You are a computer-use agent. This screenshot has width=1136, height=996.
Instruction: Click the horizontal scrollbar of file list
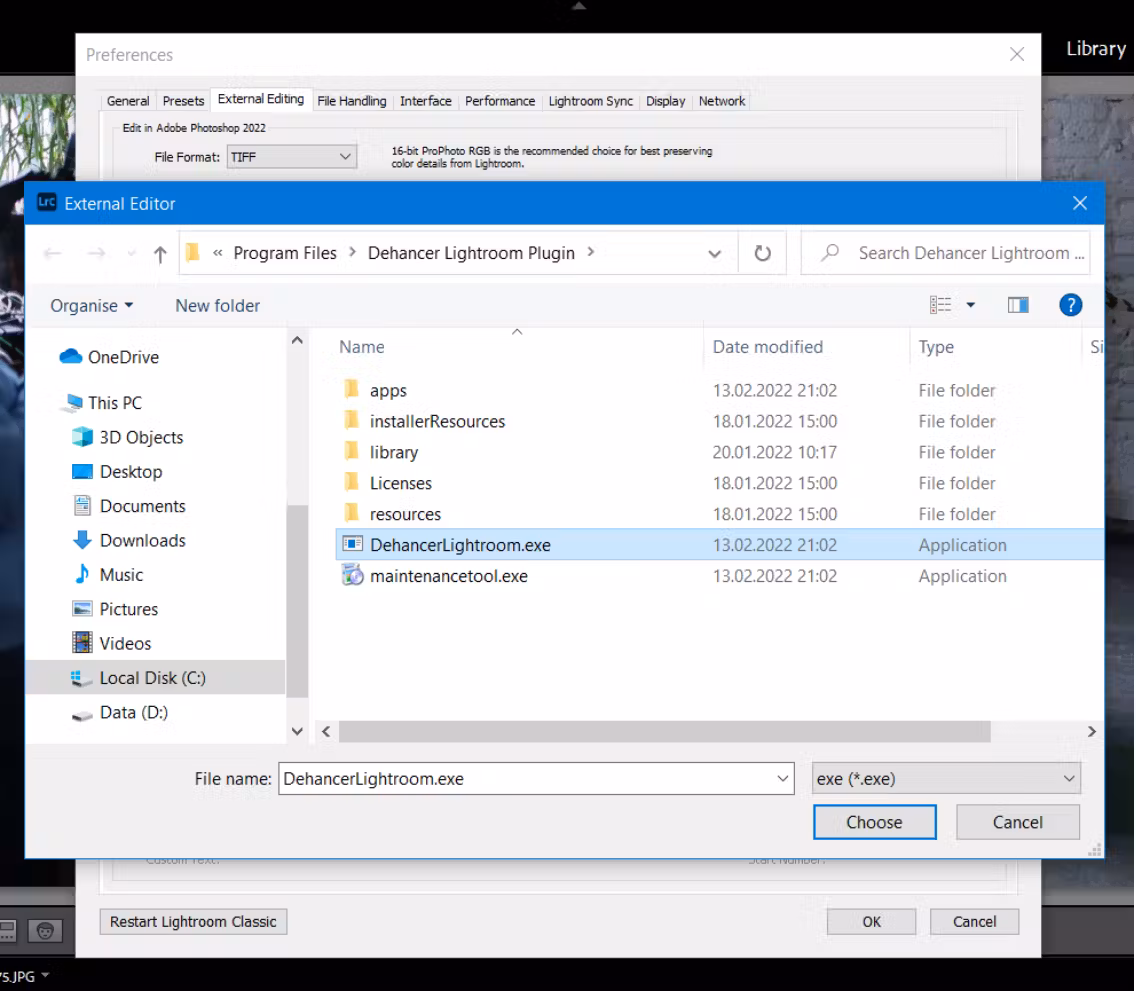click(664, 732)
